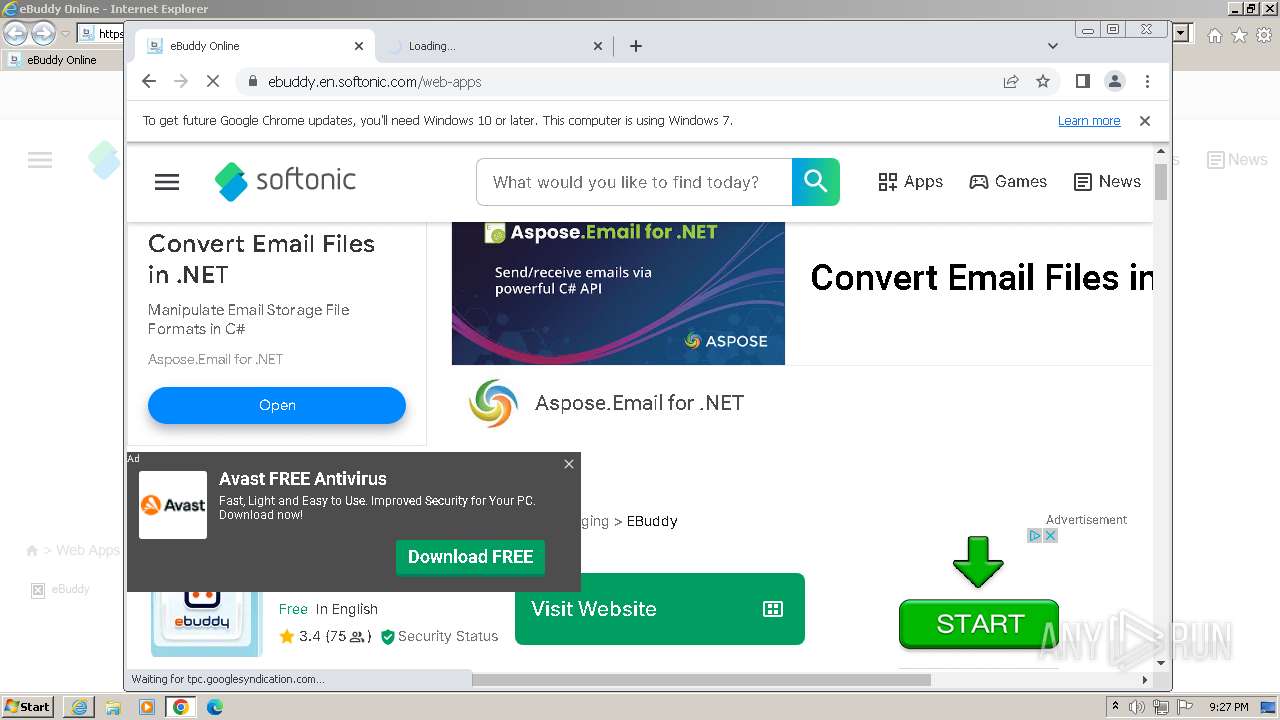Click the blue Open ad button
The image size is (1280, 720).
click(277, 405)
